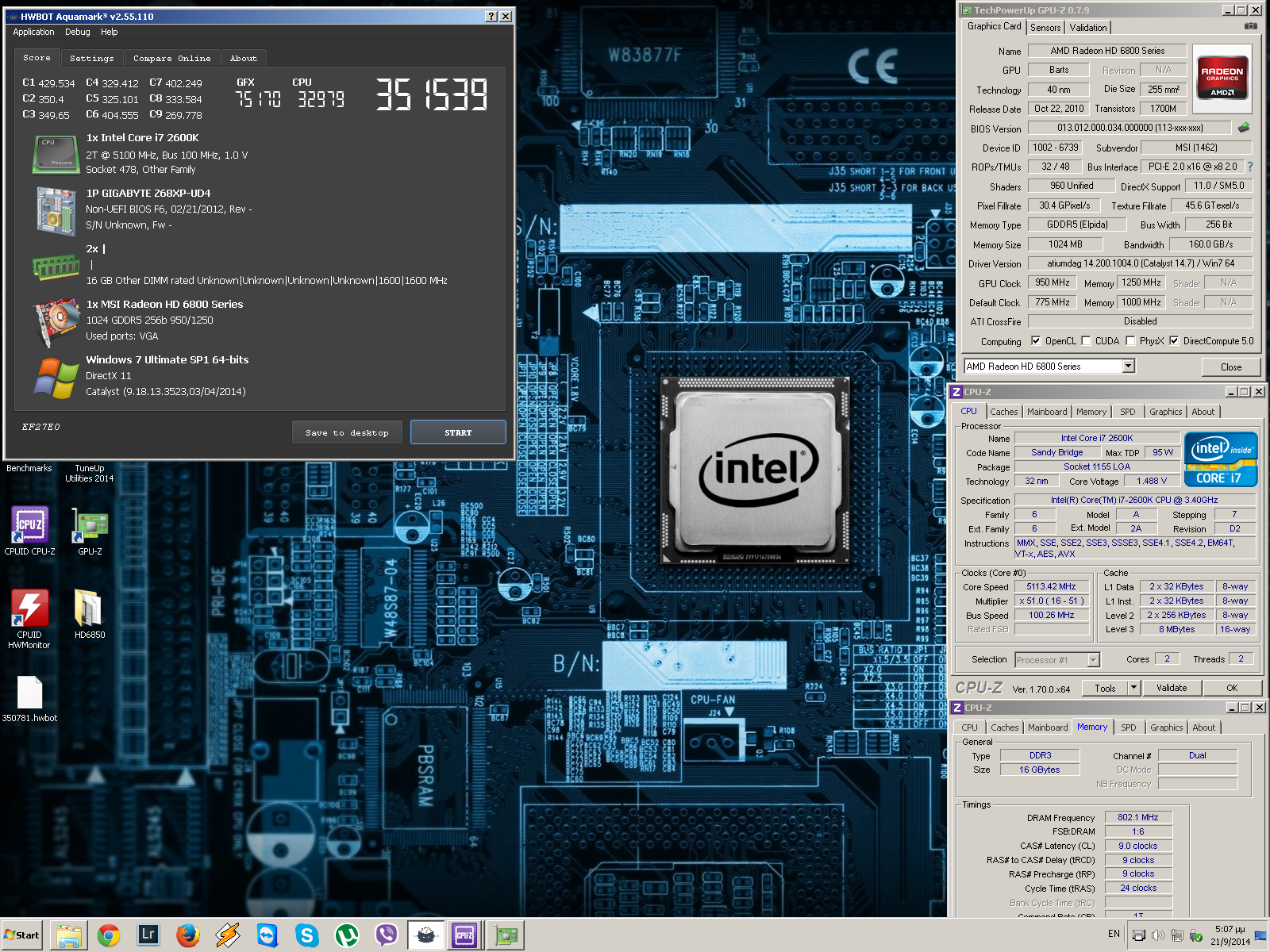The image size is (1270, 952).
Task: Expand the AMD Radeon HD 6800 Series dropdown
Action: (1128, 366)
